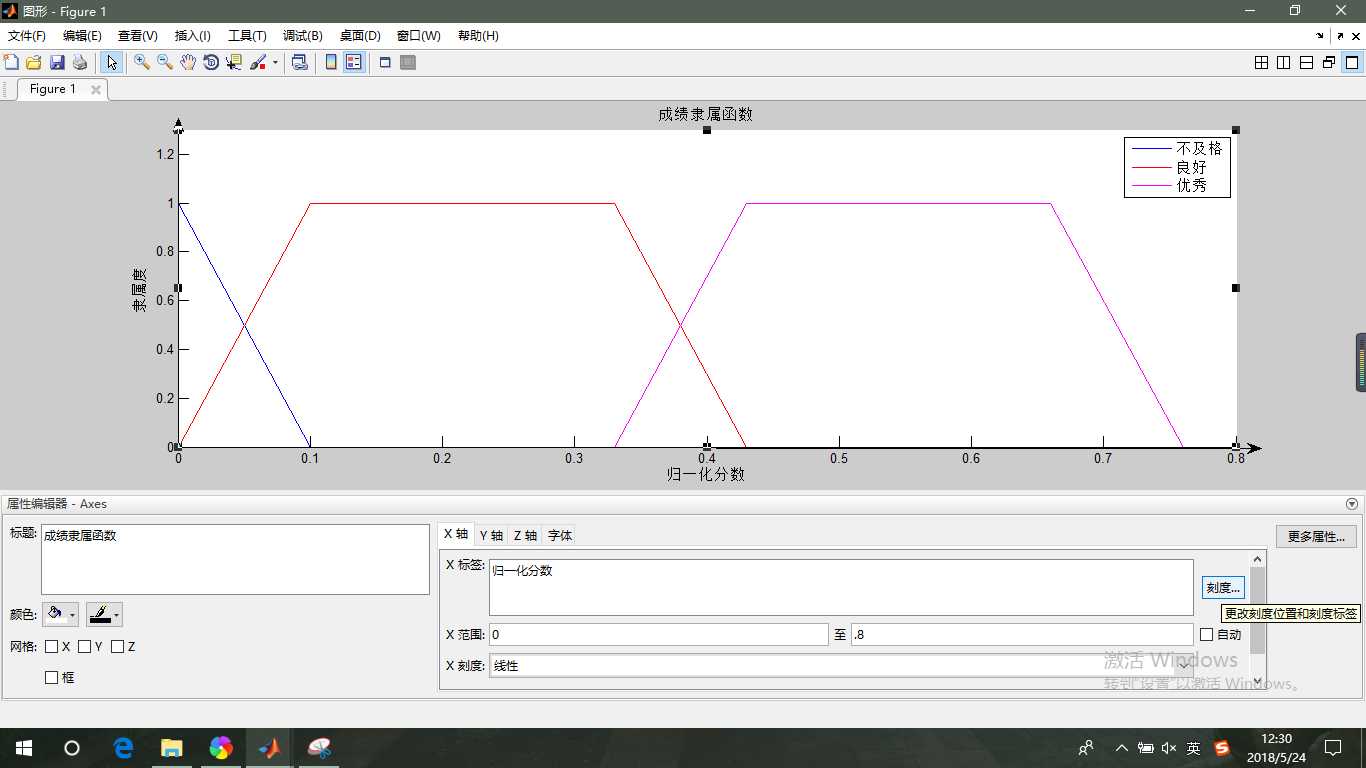Click the 更多属性... button

(x=1316, y=537)
